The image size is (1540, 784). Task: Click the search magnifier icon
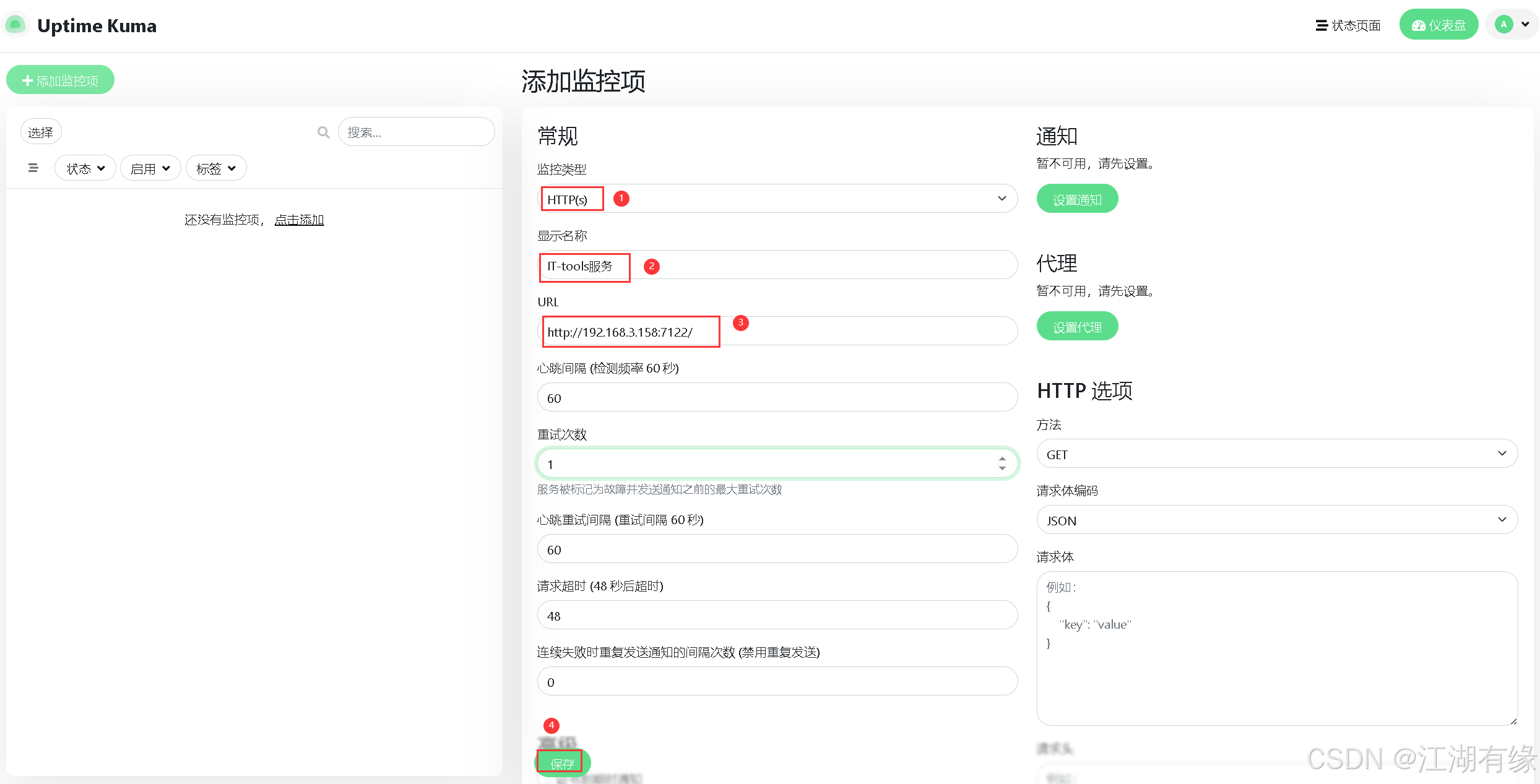(x=323, y=132)
